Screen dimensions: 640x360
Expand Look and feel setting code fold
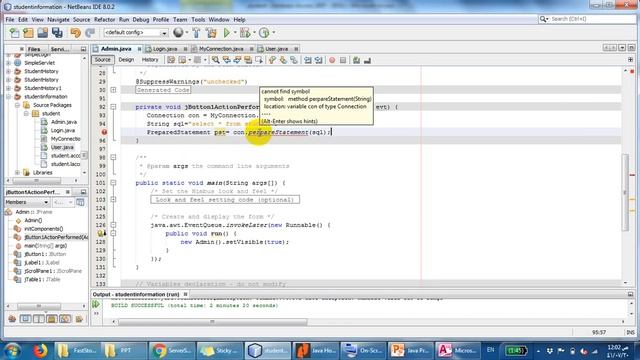coord(113,200)
